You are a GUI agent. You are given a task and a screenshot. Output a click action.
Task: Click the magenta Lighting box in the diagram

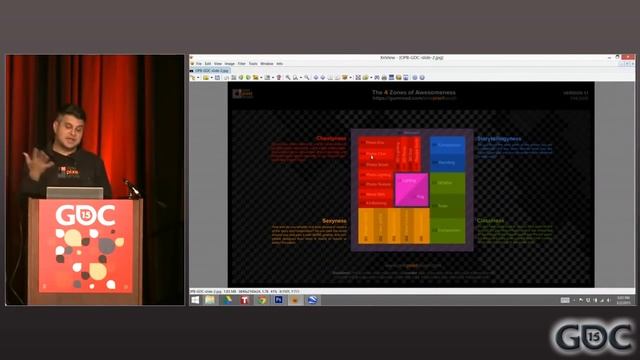tap(411, 189)
